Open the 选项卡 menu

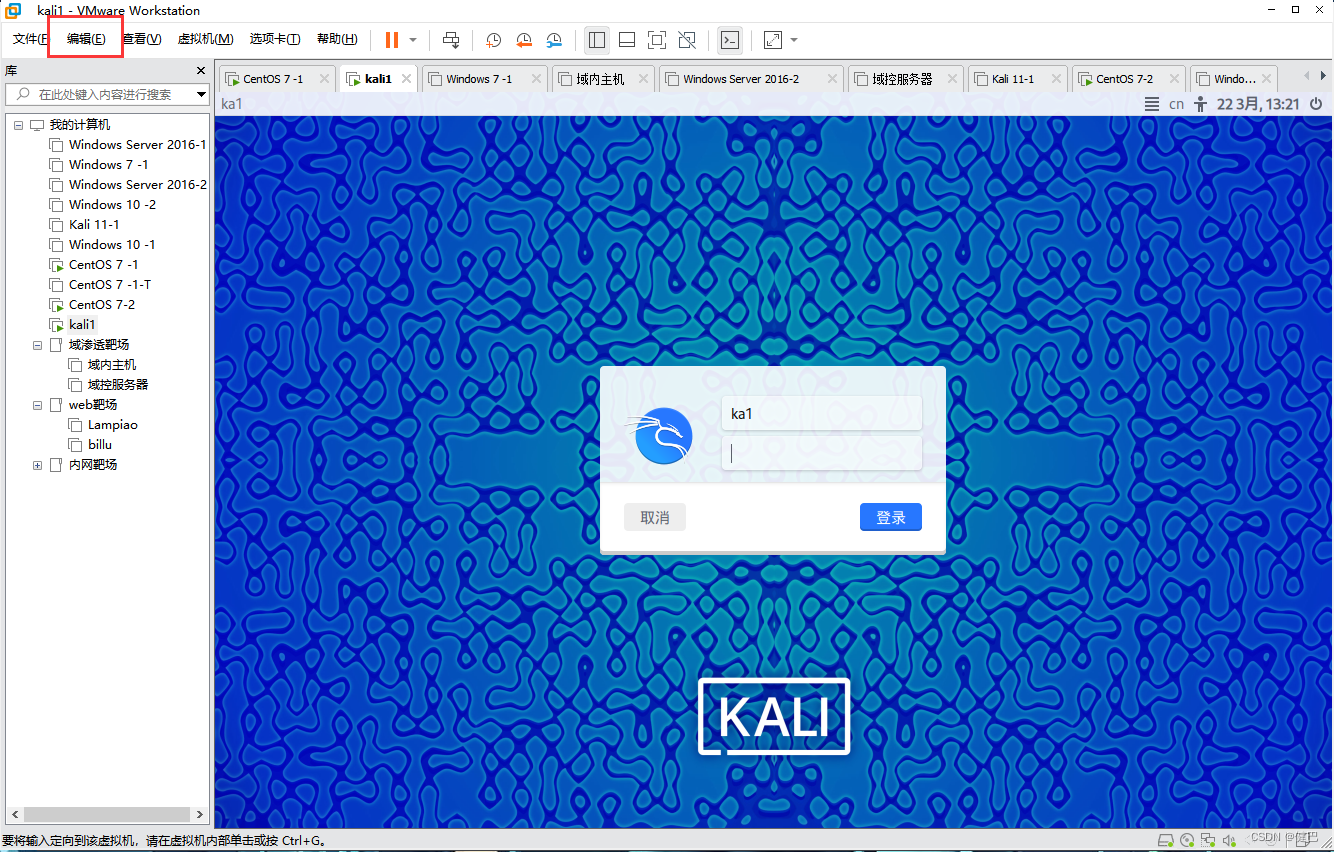click(275, 39)
